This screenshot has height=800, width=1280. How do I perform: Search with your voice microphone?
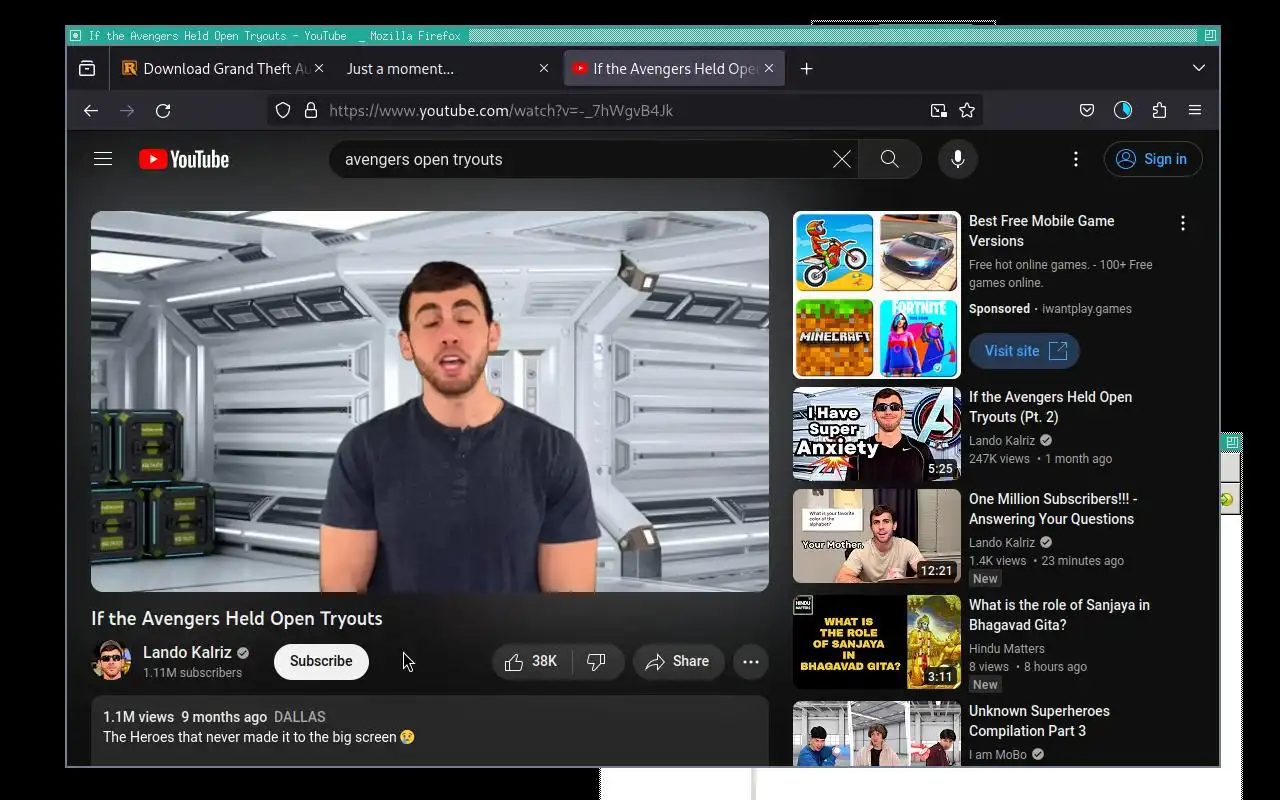click(x=958, y=159)
